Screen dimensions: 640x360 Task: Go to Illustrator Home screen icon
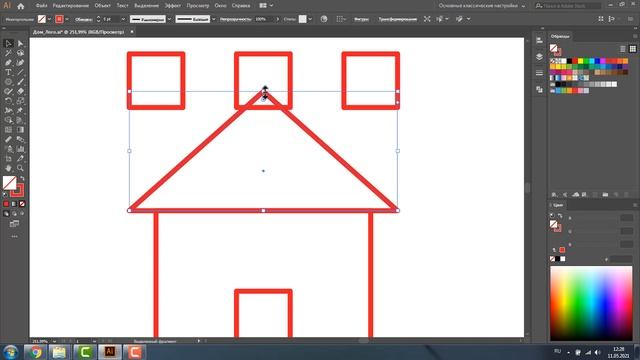coord(21,6)
